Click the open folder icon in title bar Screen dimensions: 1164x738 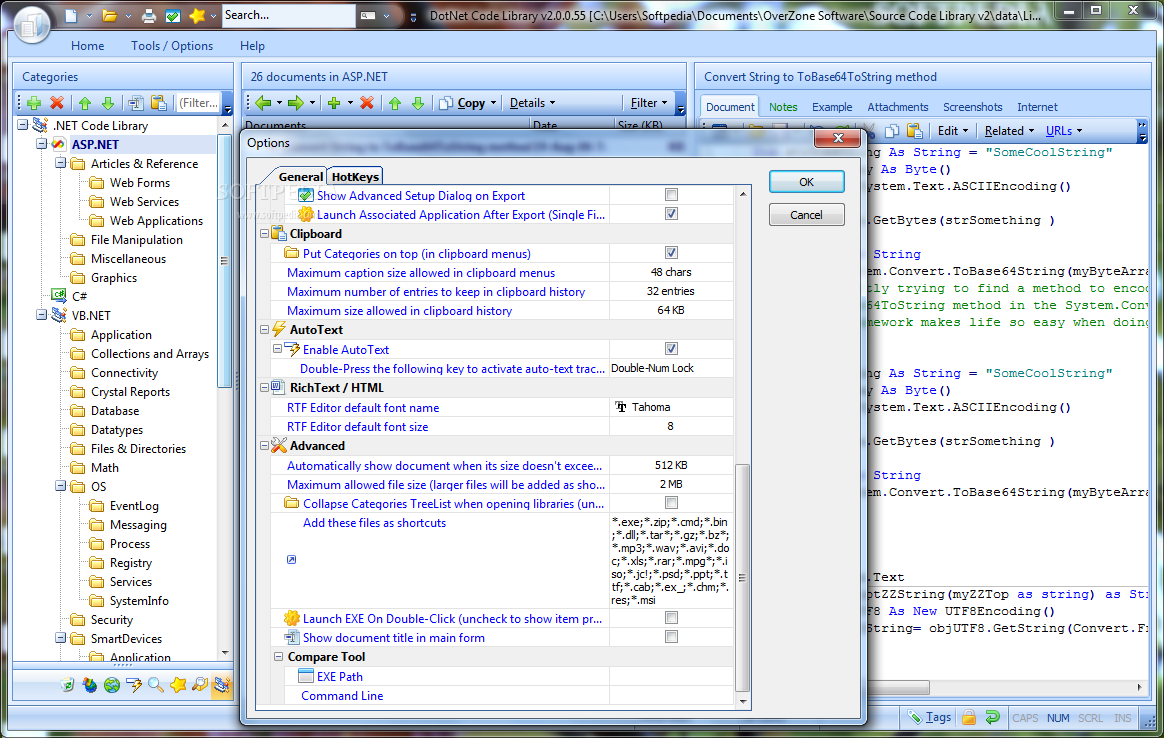(110, 15)
